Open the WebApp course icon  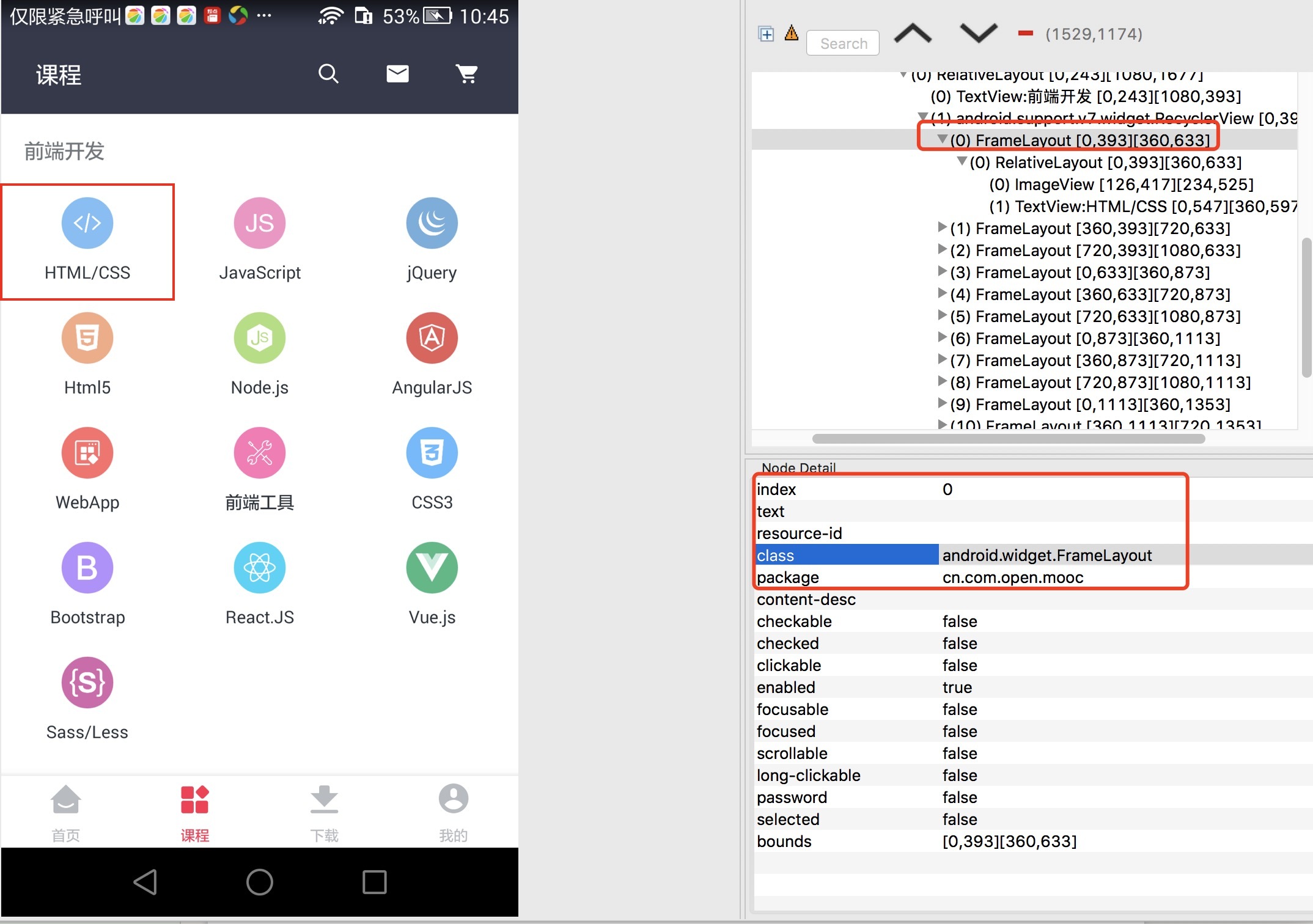tap(87, 452)
